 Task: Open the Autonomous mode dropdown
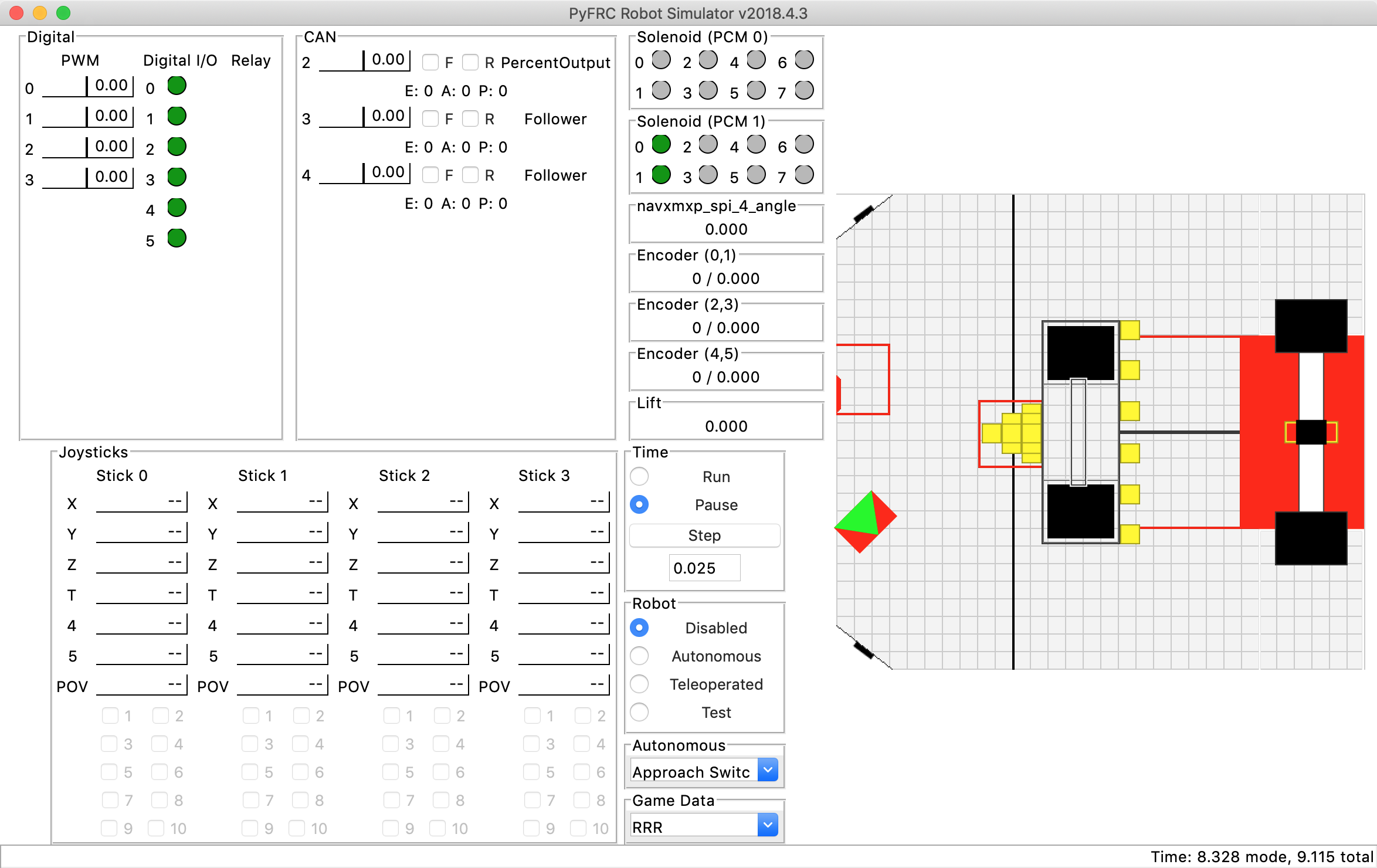(x=705, y=771)
